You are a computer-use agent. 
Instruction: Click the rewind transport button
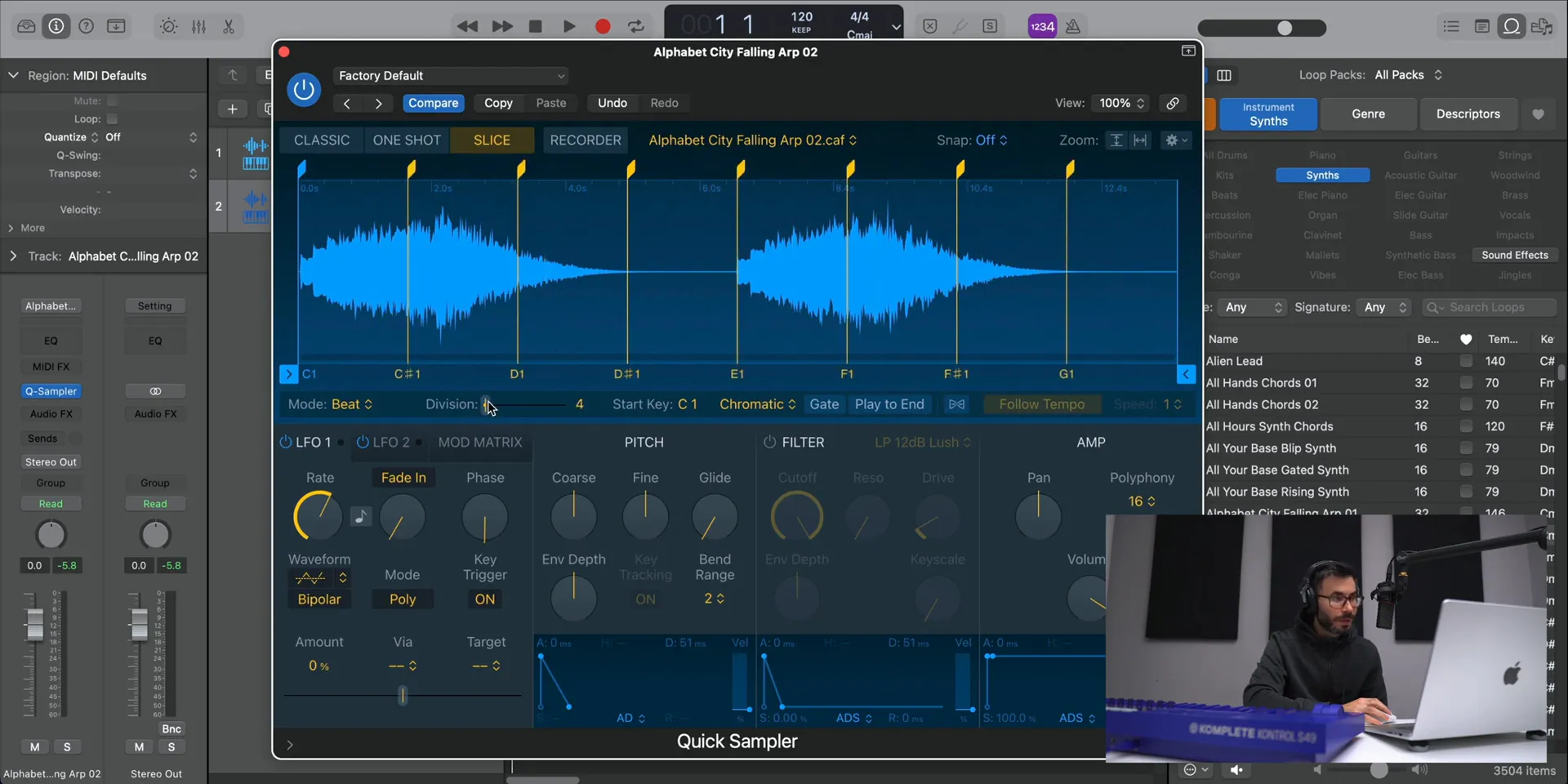coord(467,26)
